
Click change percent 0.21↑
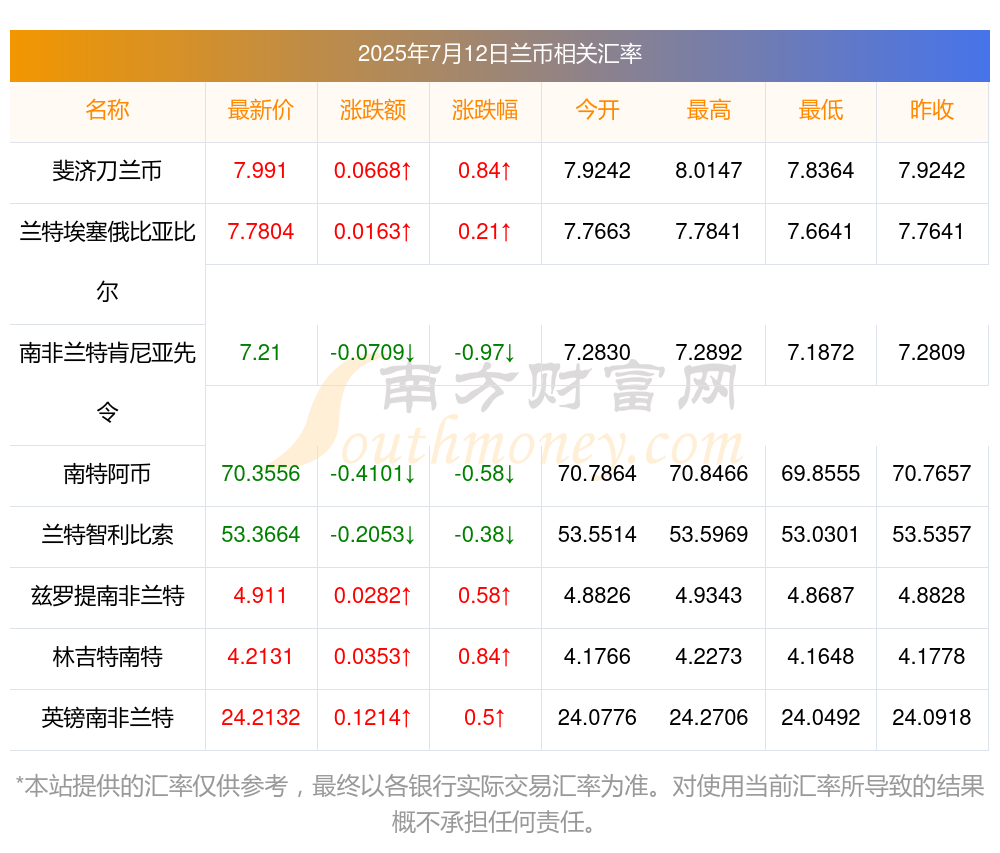click(485, 231)
